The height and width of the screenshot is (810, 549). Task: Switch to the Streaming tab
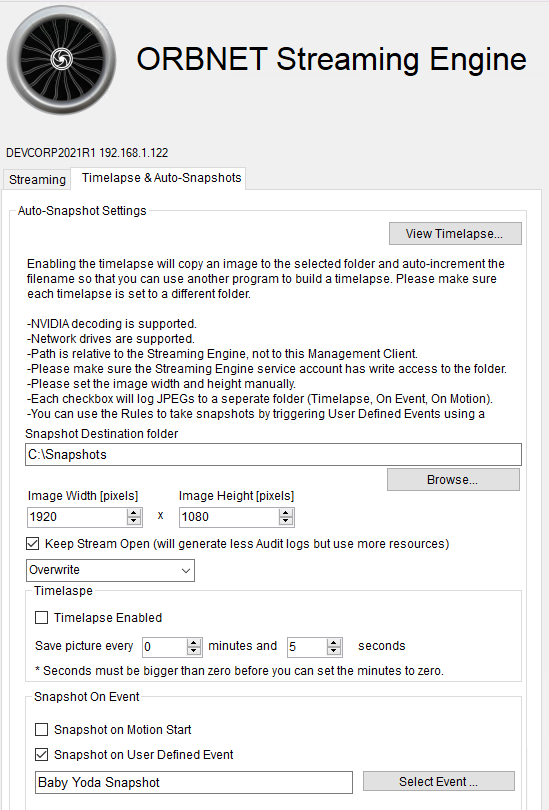point(37,180)
